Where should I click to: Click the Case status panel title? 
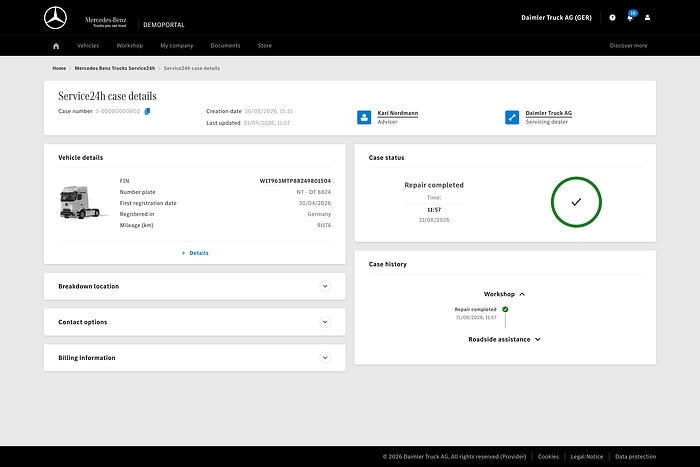click(387, 158)
